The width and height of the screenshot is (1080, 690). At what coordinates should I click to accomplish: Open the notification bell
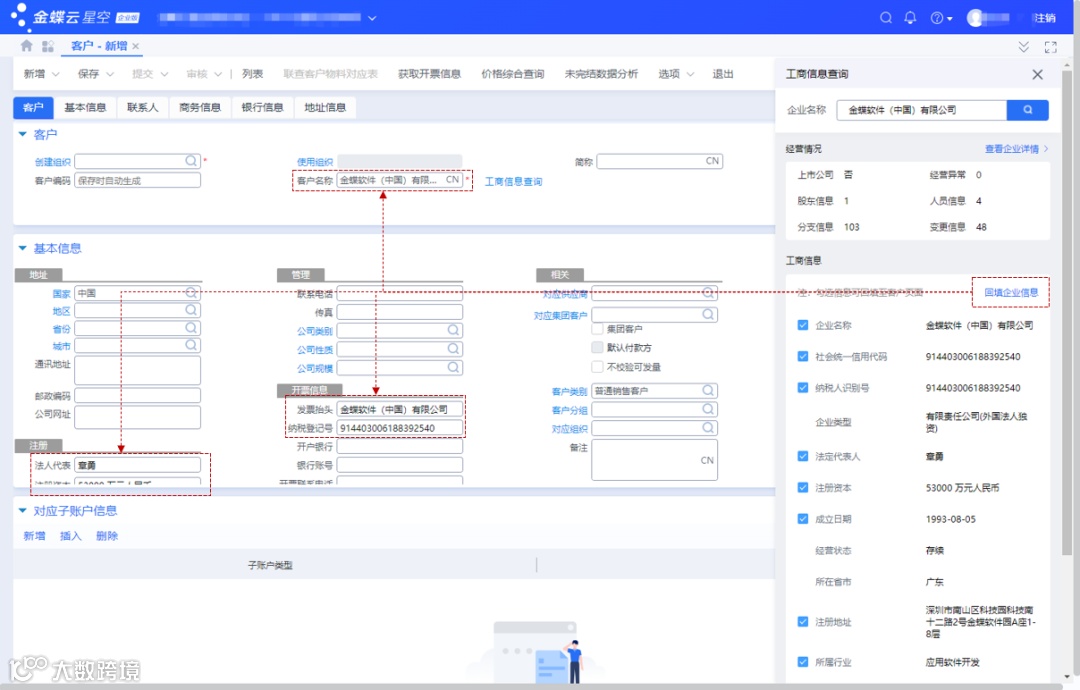point(910,18)
